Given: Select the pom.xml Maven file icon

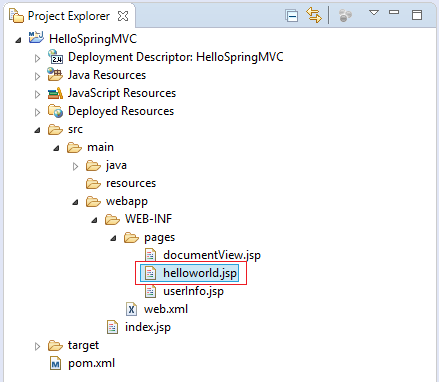Looking at the screenshot, I should pyautogui.click(x=55, y=363).
